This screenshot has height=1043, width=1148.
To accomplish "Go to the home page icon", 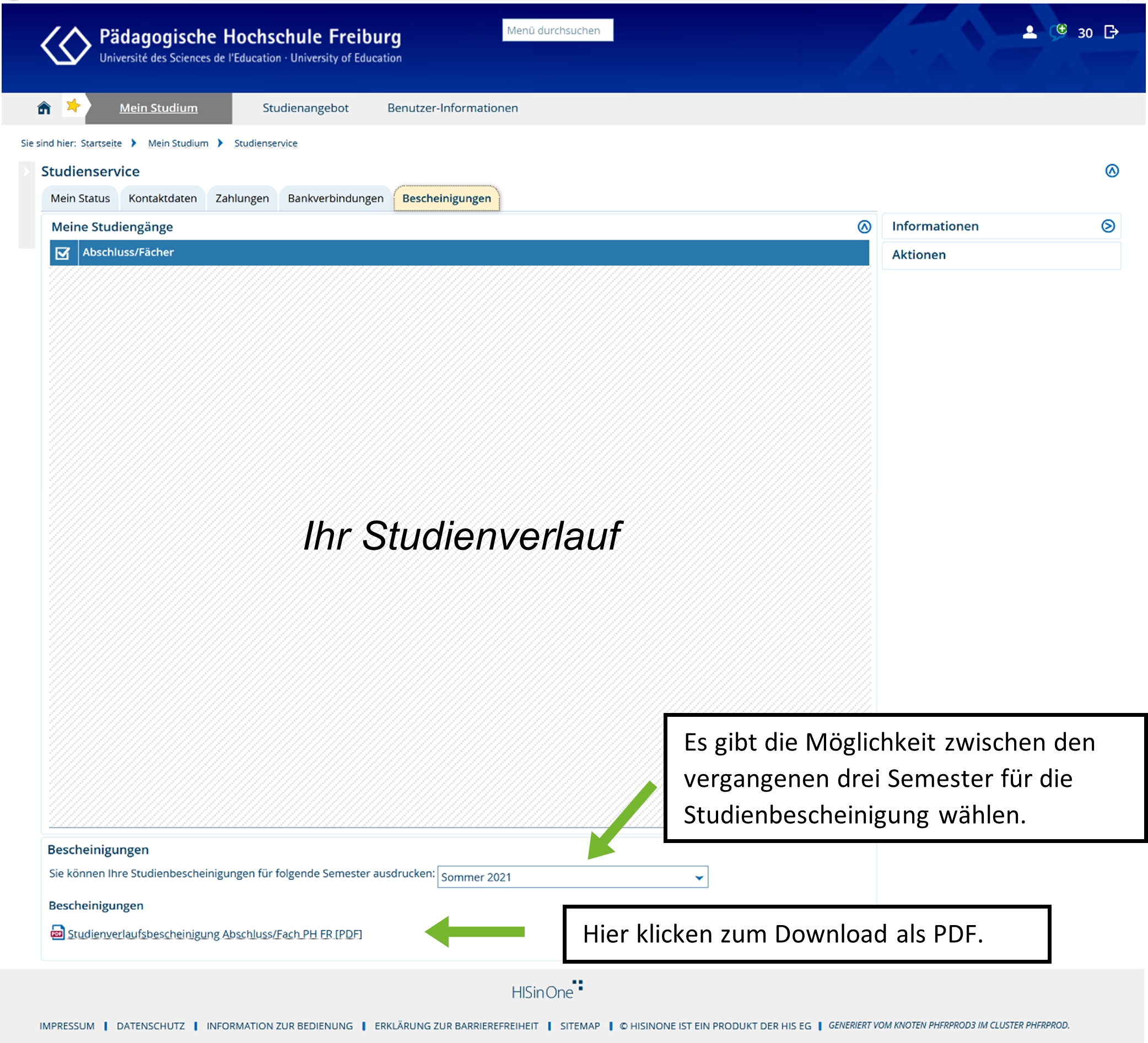I will [x=44, y=107].
